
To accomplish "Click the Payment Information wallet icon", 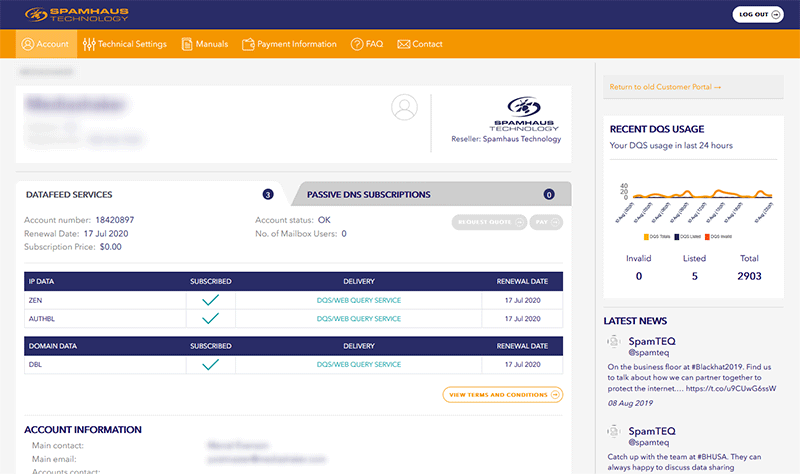I will 248,44.
